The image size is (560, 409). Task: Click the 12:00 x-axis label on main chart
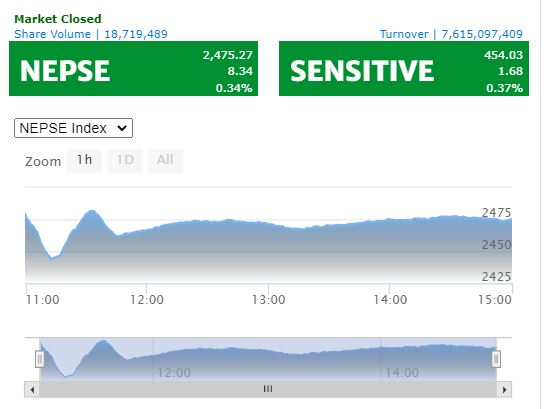click(146, 300)
